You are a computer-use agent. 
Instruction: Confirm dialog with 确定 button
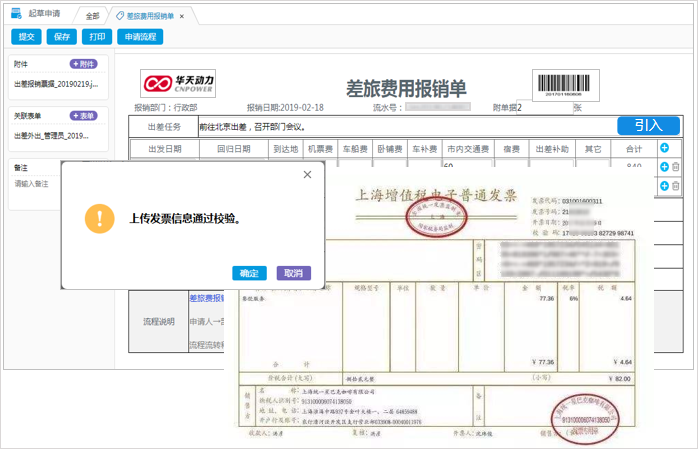(249, 273)
